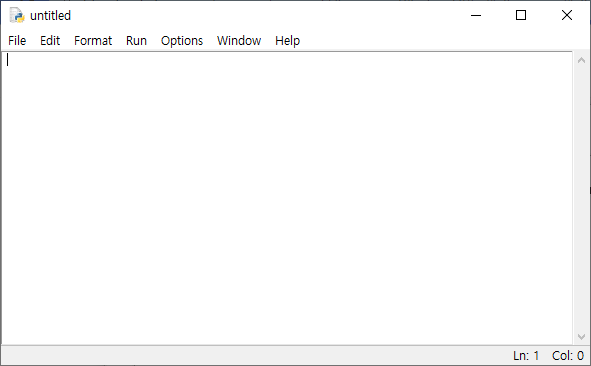Minimize the untitled IDLE window

coord(476,15)
